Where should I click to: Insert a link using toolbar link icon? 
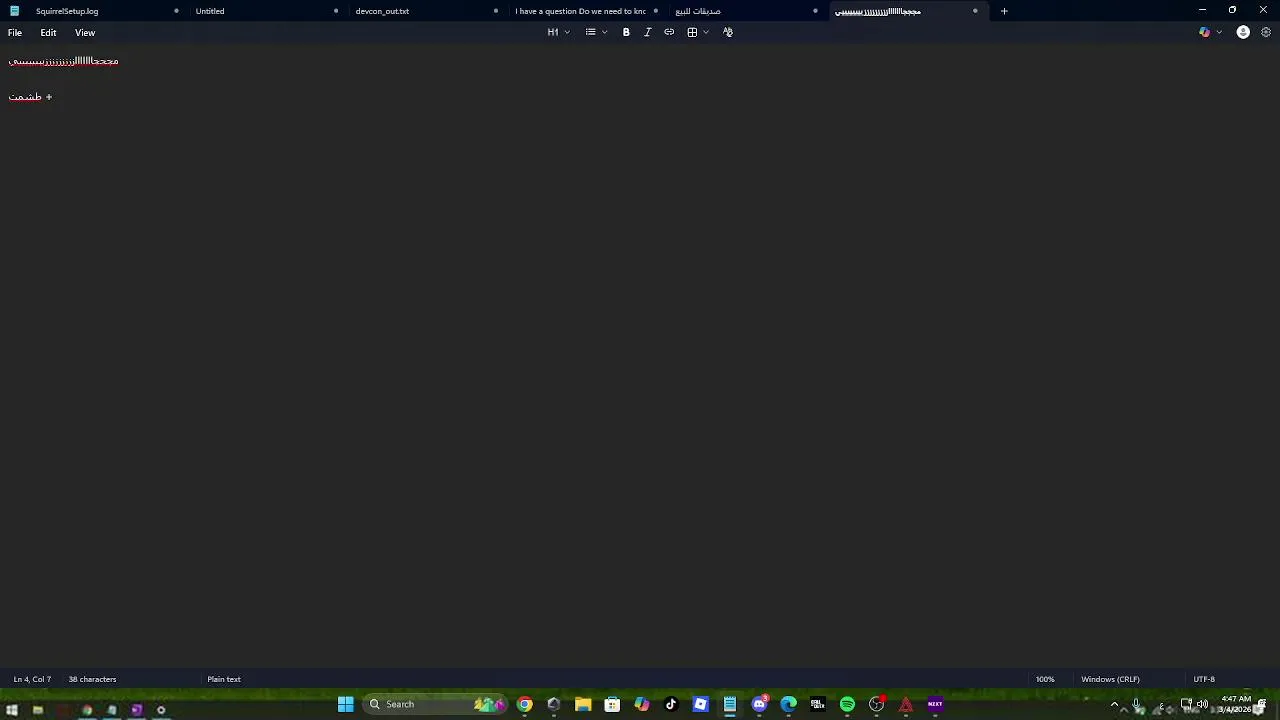pos(669,32)
